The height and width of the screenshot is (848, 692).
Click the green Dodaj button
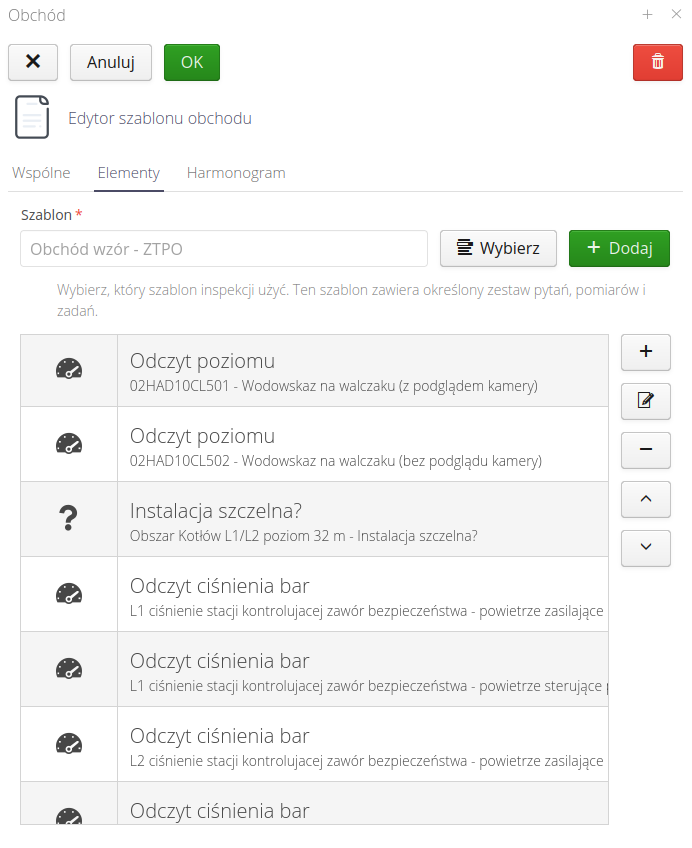pos(619,248)
